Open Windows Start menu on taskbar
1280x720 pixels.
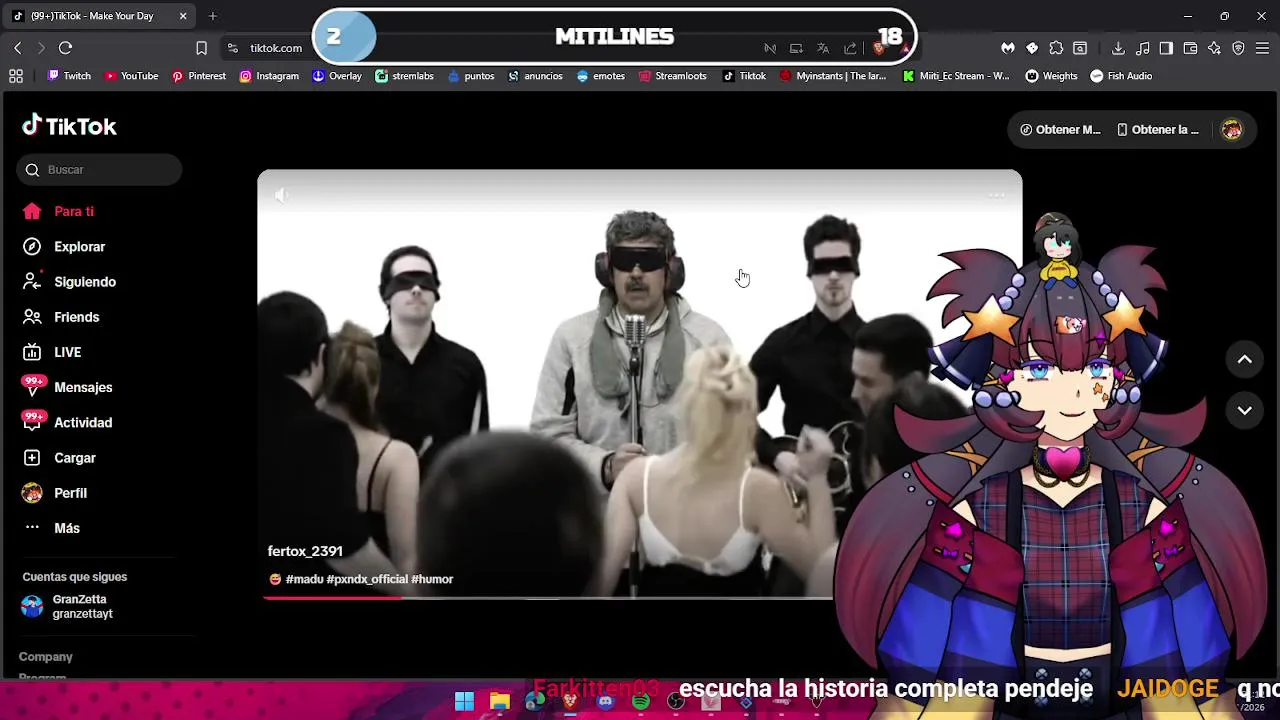465,701
